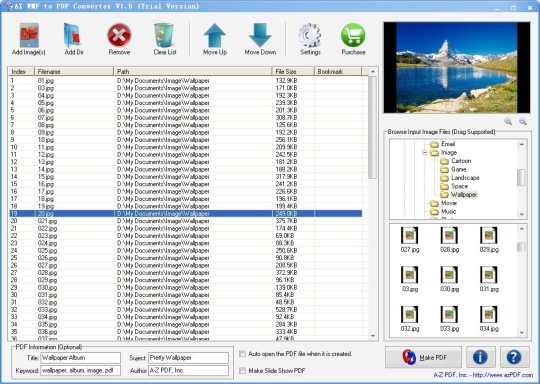Screen dimensions: 540x384
Task: Enable auto open PDF when created
Action: pos(242,354)
